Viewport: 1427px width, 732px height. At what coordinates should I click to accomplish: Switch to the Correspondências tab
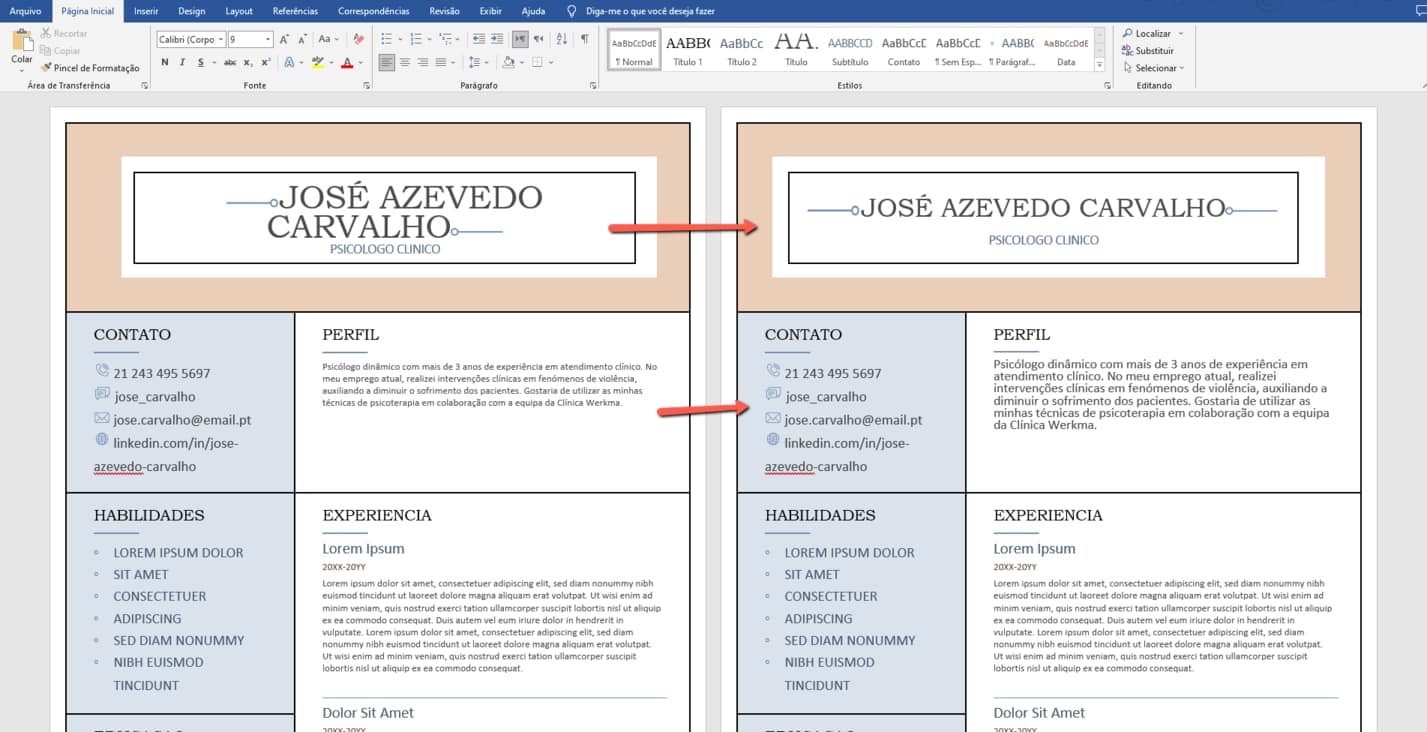coord(374,11)
